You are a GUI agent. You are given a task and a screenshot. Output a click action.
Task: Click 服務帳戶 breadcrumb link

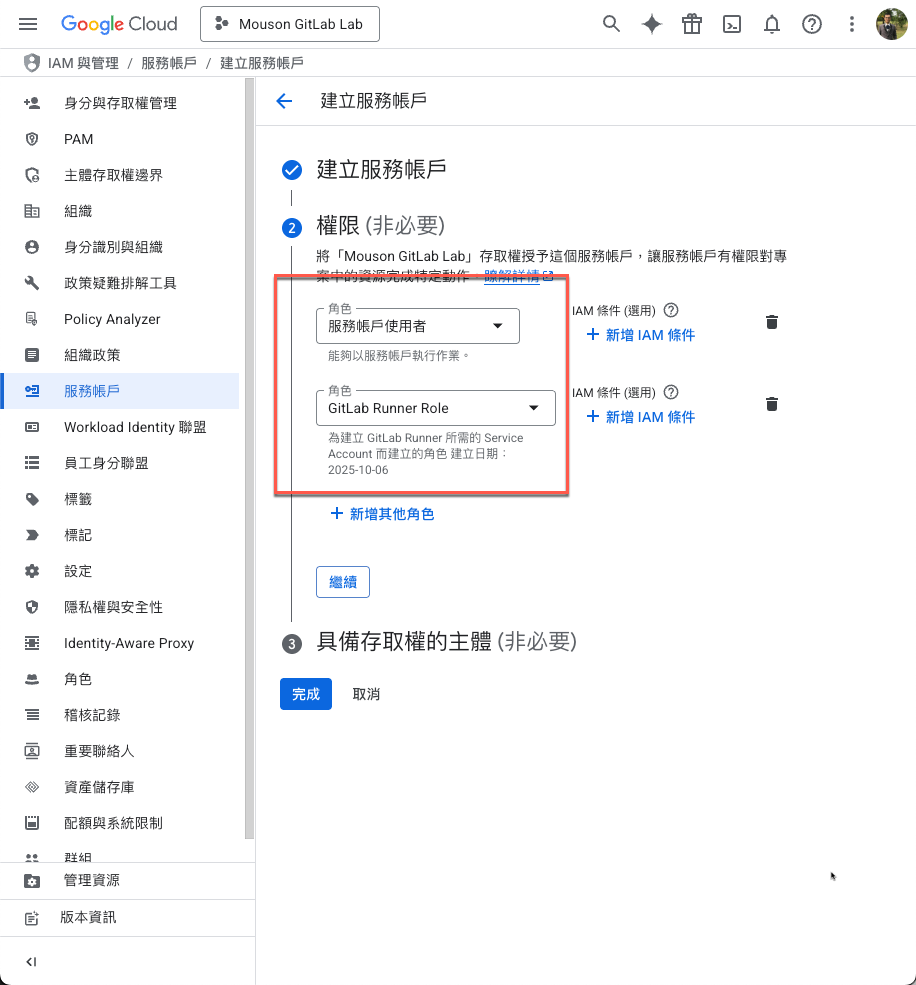tap(168, 63)
